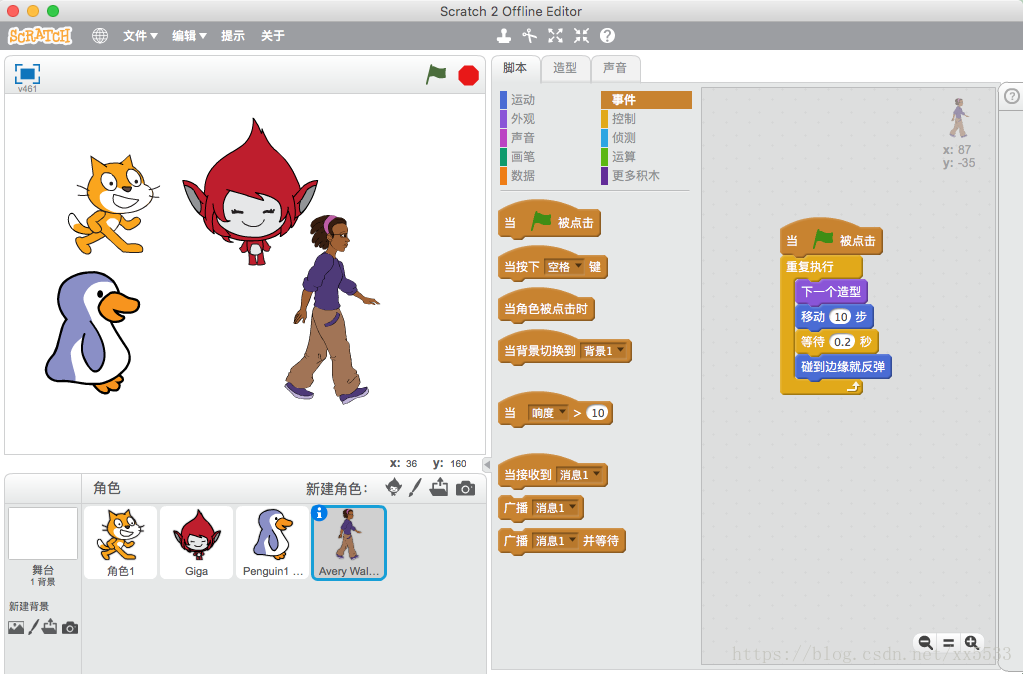This screenshot has width=1023, height=674.
Task: Take new backdrop from camera icon
Action: 70,628
